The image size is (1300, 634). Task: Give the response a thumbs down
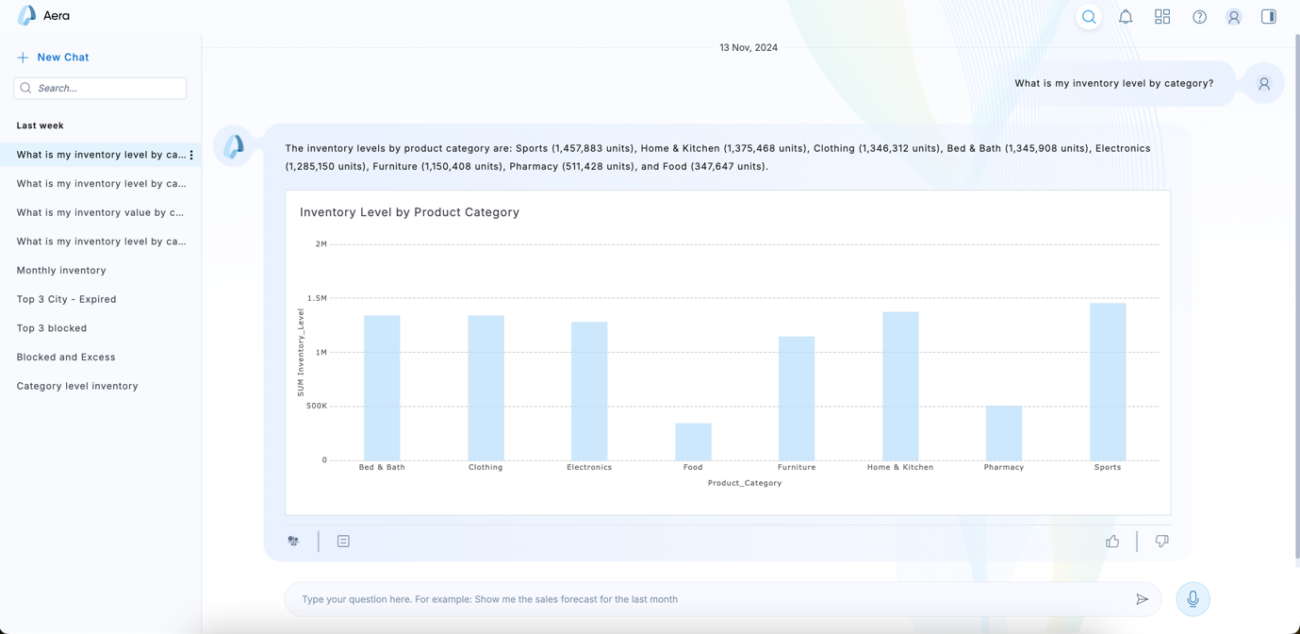pos(1161,540)
